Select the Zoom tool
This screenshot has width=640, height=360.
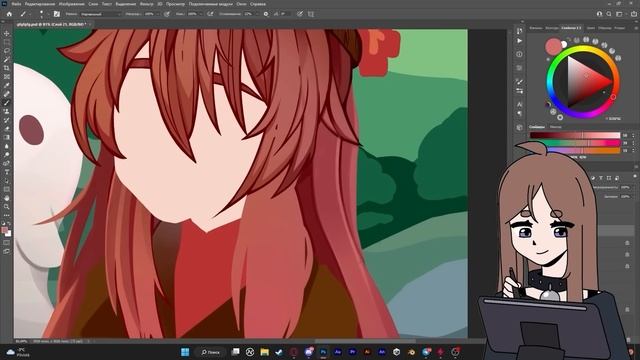pyautogui.click(x=7, y=207)
